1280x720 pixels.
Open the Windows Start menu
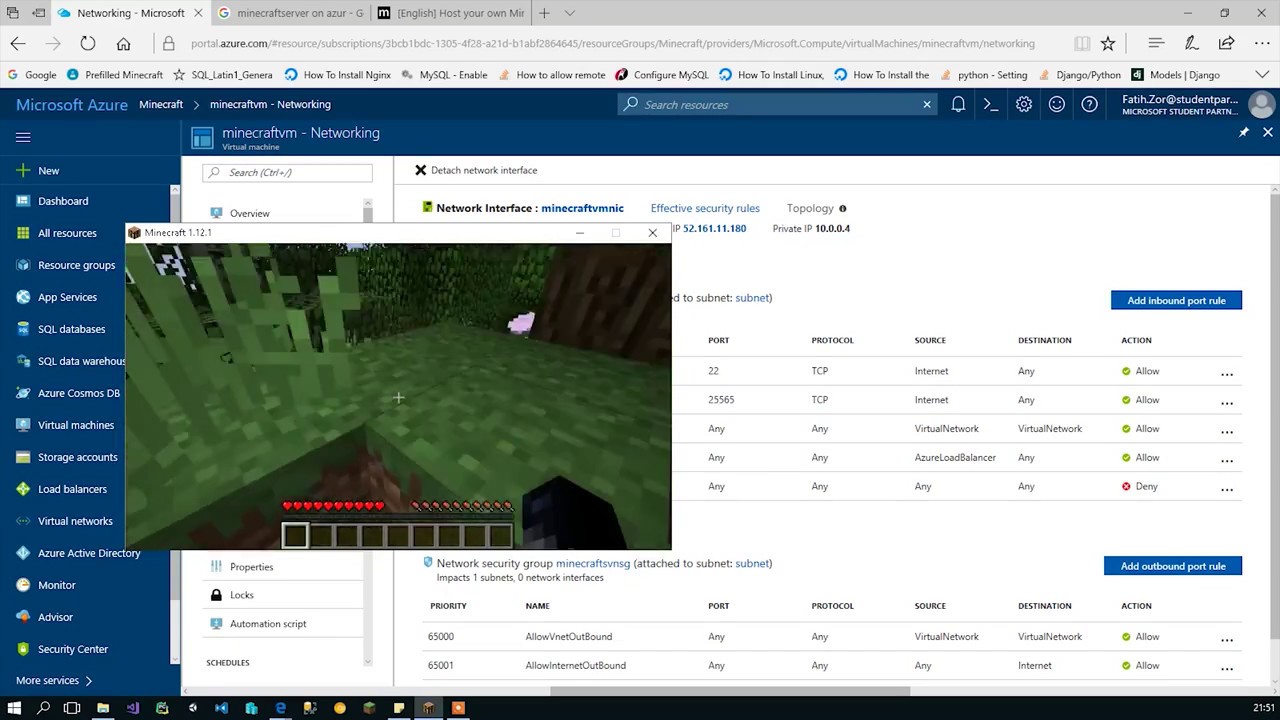tap(14, 708)
